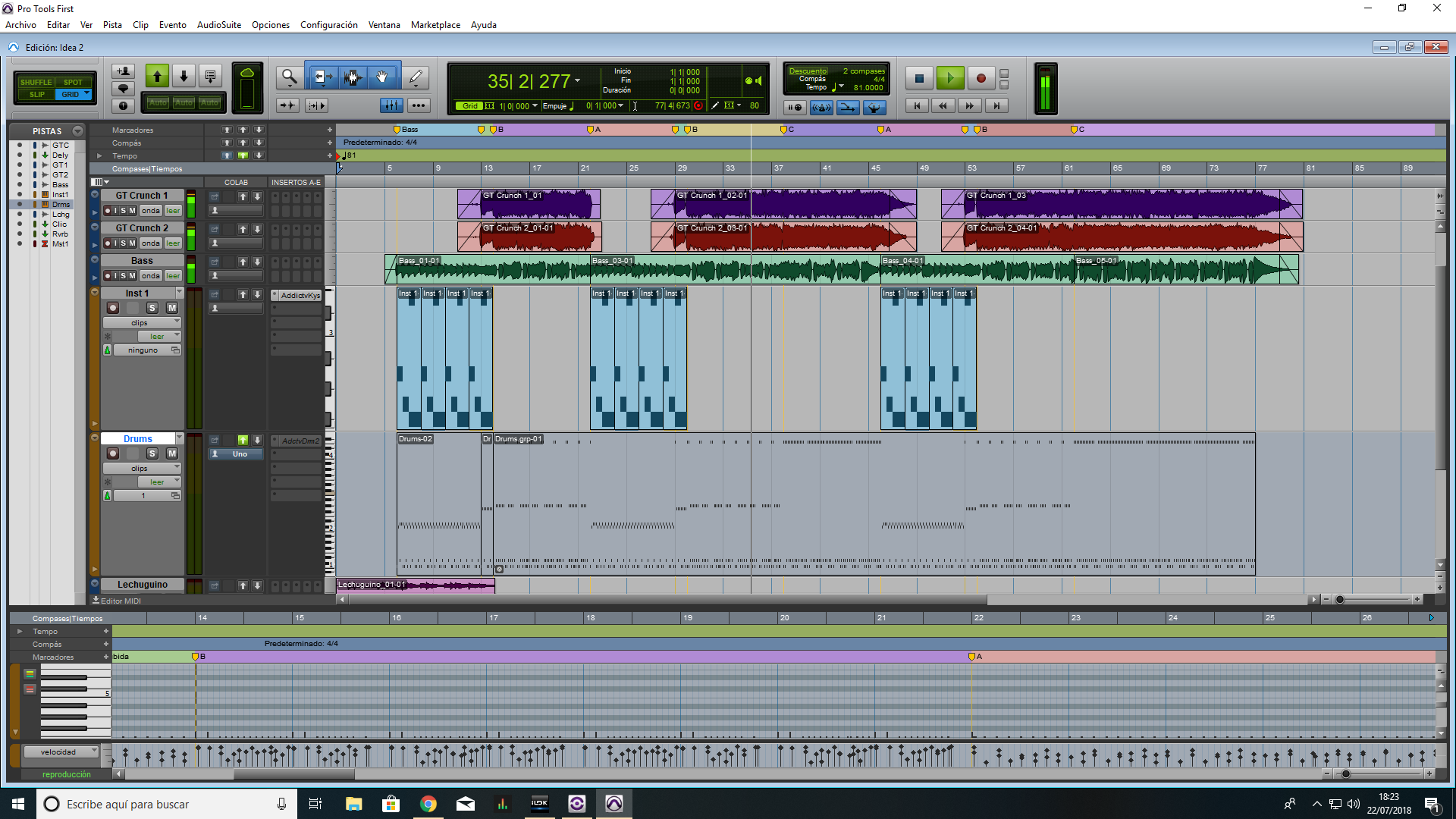Open the AudioSuite menu
Viewport: 1456px width, 819px height.
click(x=218, y=25)
